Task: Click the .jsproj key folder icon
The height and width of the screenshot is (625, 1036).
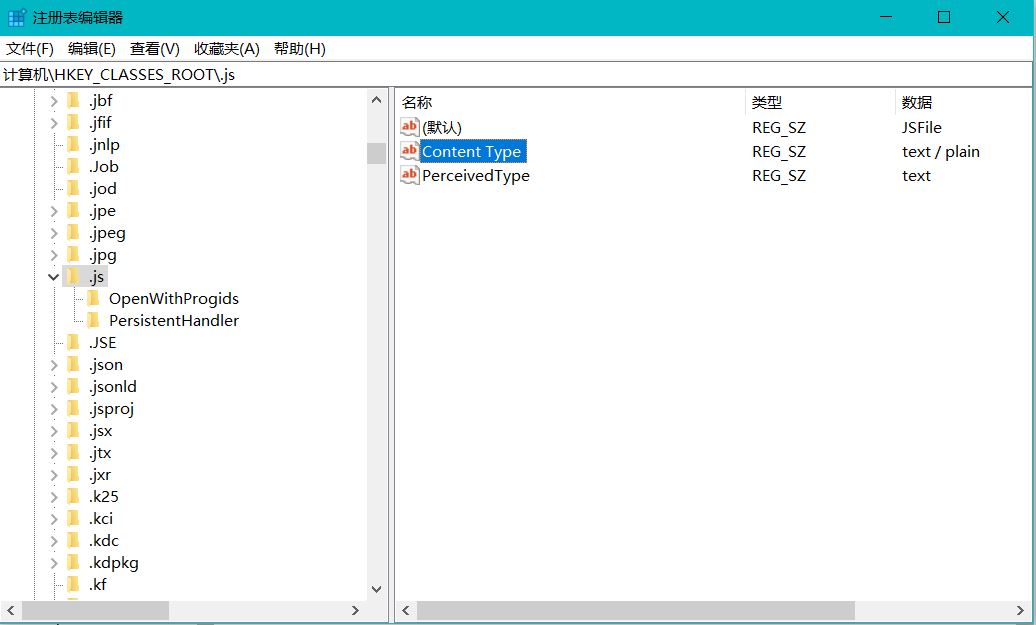Action: click(74, 408)
